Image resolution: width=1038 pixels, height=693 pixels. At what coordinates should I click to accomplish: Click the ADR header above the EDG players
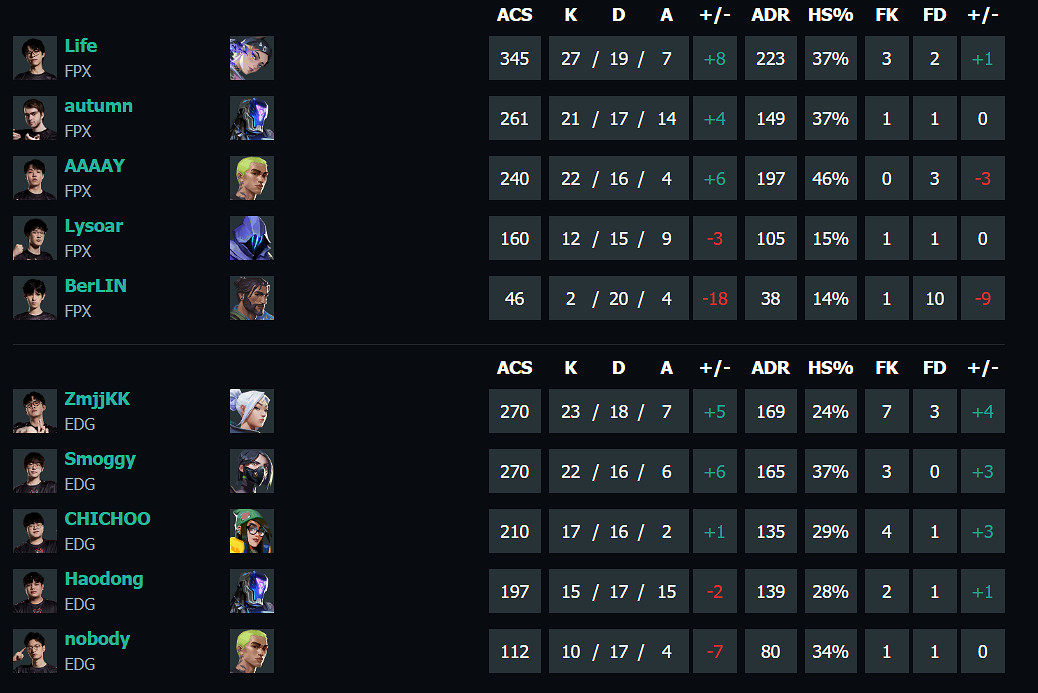pos(770,368)
